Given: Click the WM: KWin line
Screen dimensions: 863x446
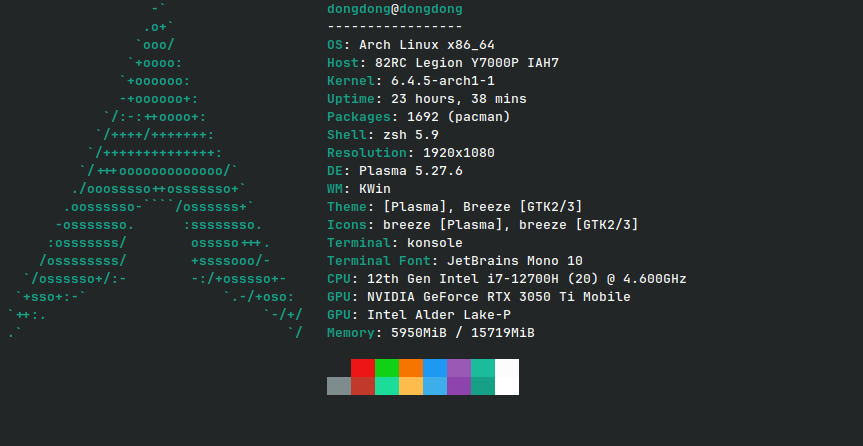Looking at the screenshot, I should coord(358,189).
